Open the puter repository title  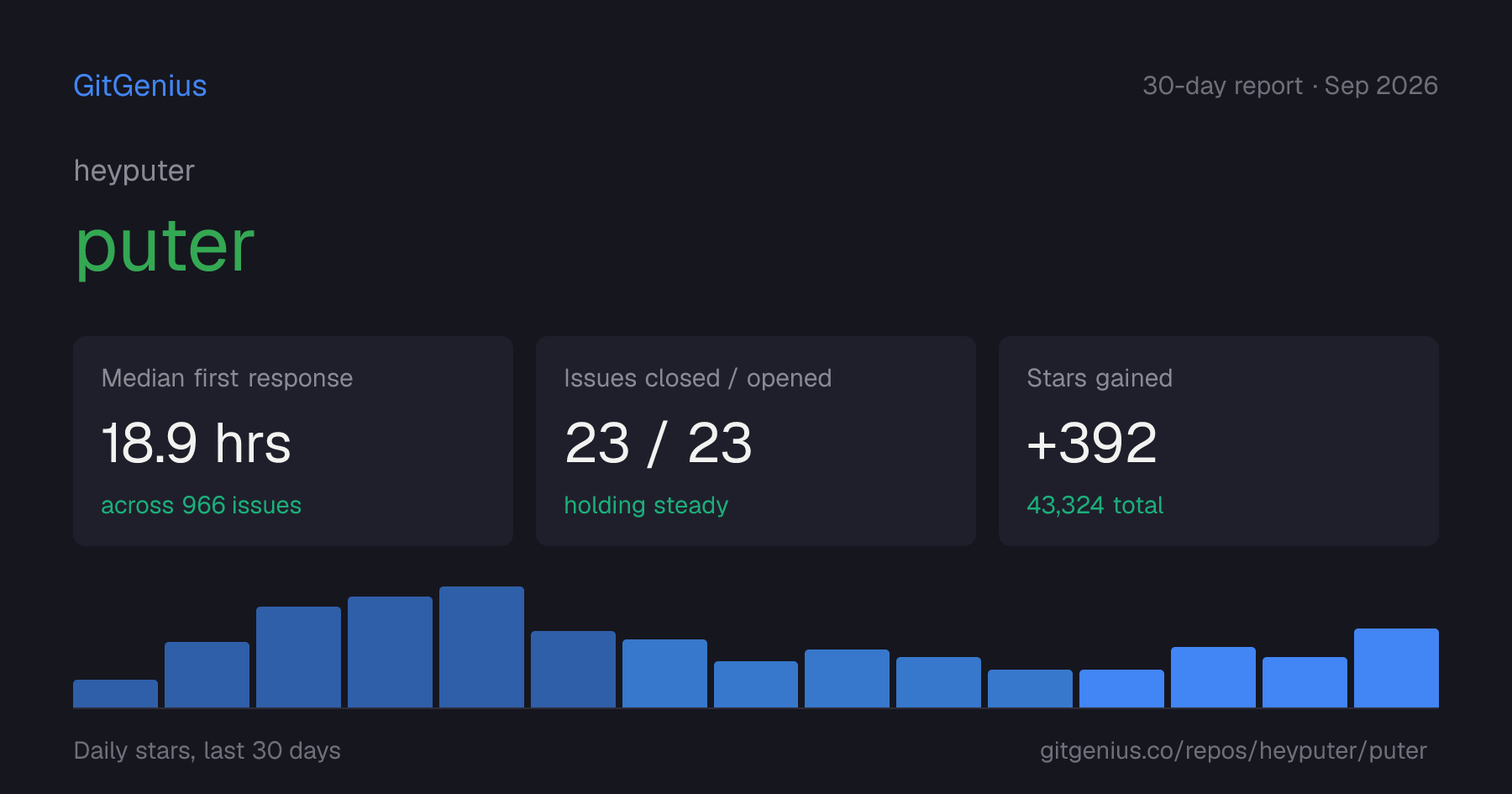(x=165, y=246)
